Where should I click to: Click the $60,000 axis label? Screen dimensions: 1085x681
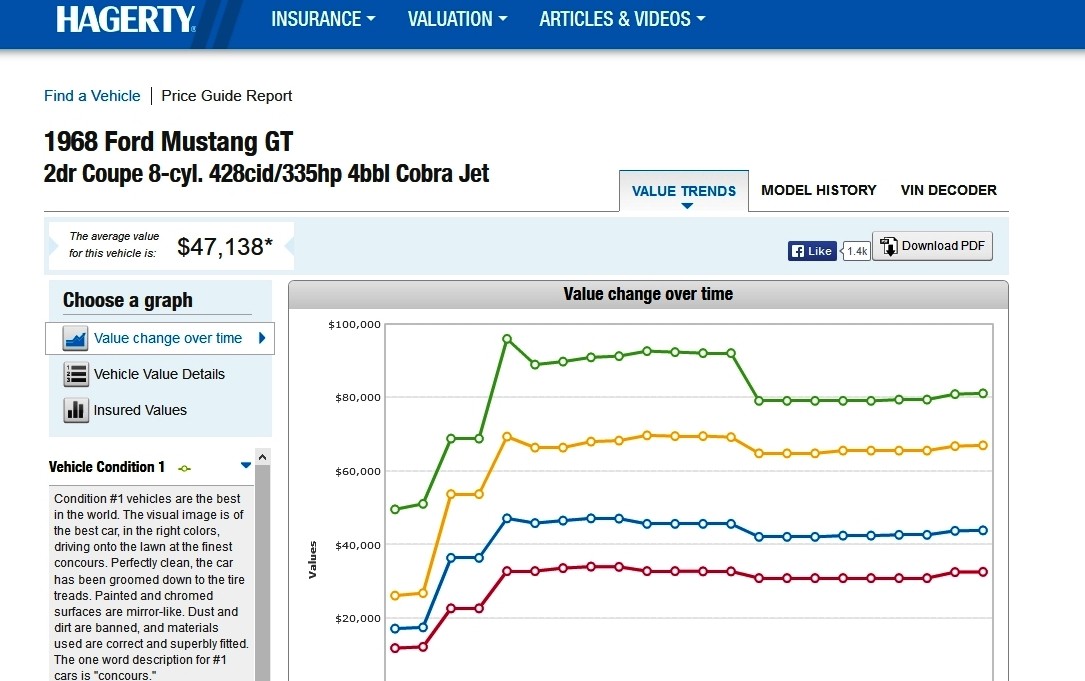[x=358, y=471]
